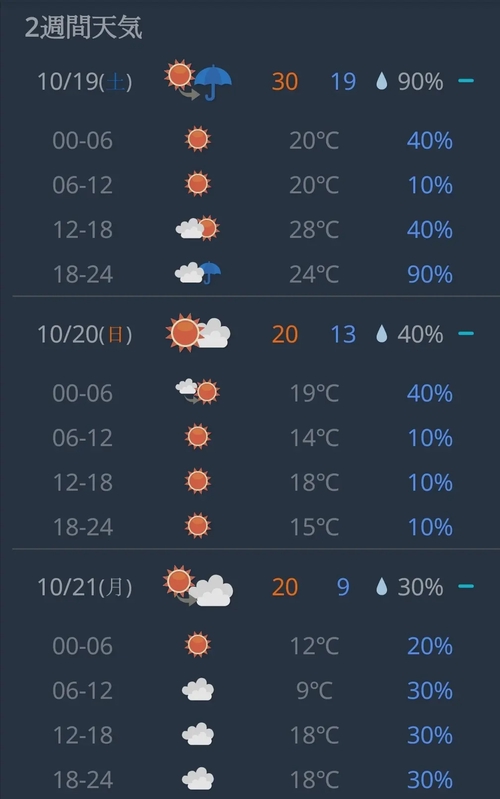Viewport: 500px width, 799px height.
Task: Click the raindrop icon beside 30%
Action: click(x=381, y=587)
